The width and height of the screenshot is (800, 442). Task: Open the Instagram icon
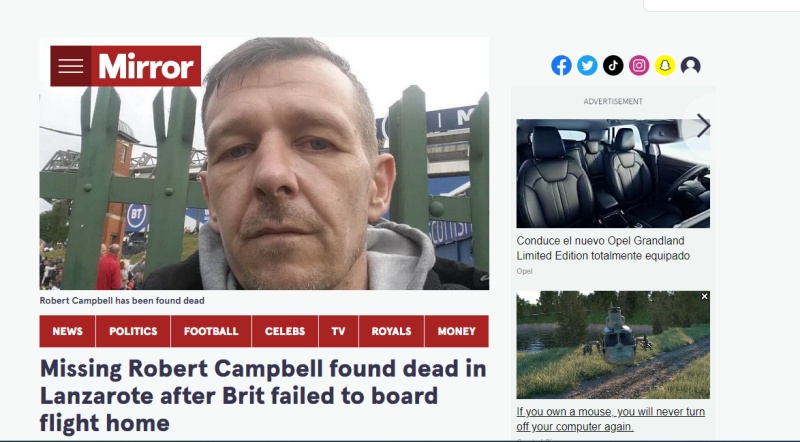click(x=639, y=65)
